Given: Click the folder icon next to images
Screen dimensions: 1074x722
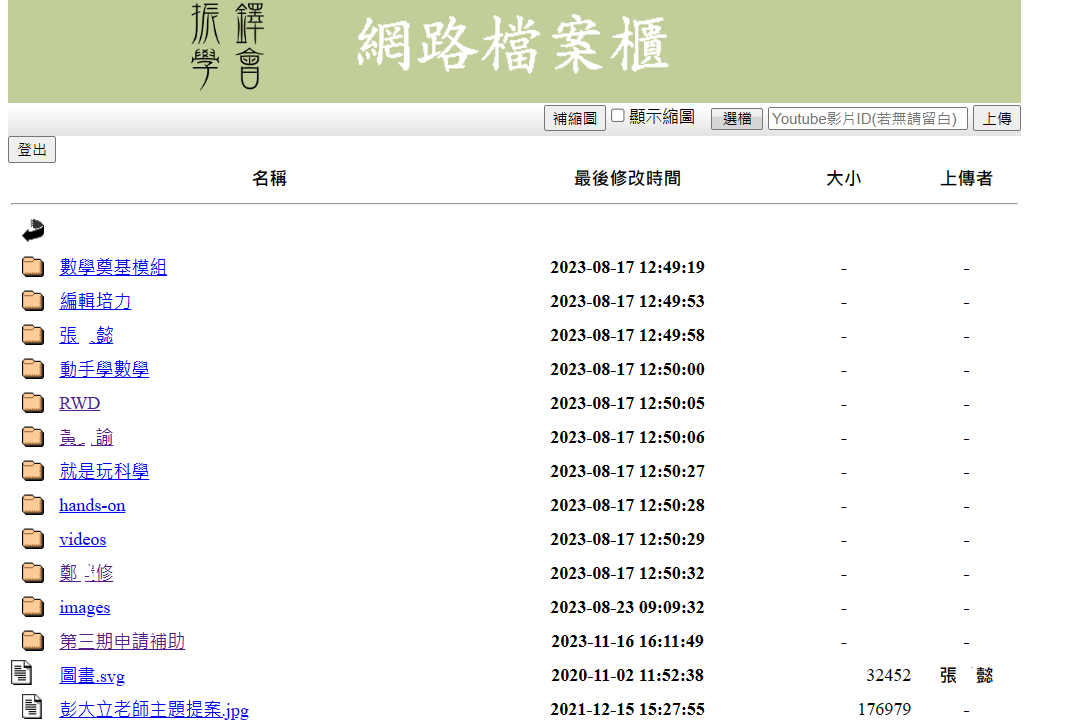Looking at the screenshot, I should click(x=33, y=607).
